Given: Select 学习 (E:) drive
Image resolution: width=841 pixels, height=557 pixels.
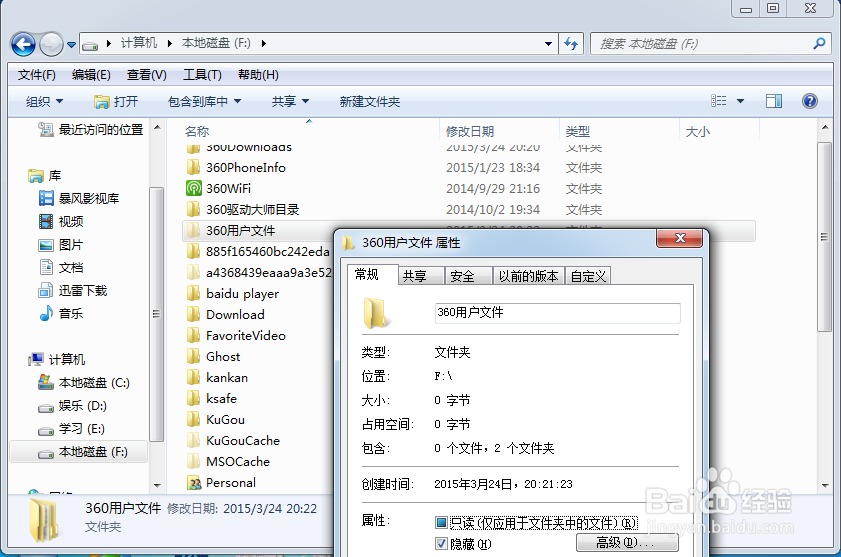Looking at the screenshot, I should point(72,429).
